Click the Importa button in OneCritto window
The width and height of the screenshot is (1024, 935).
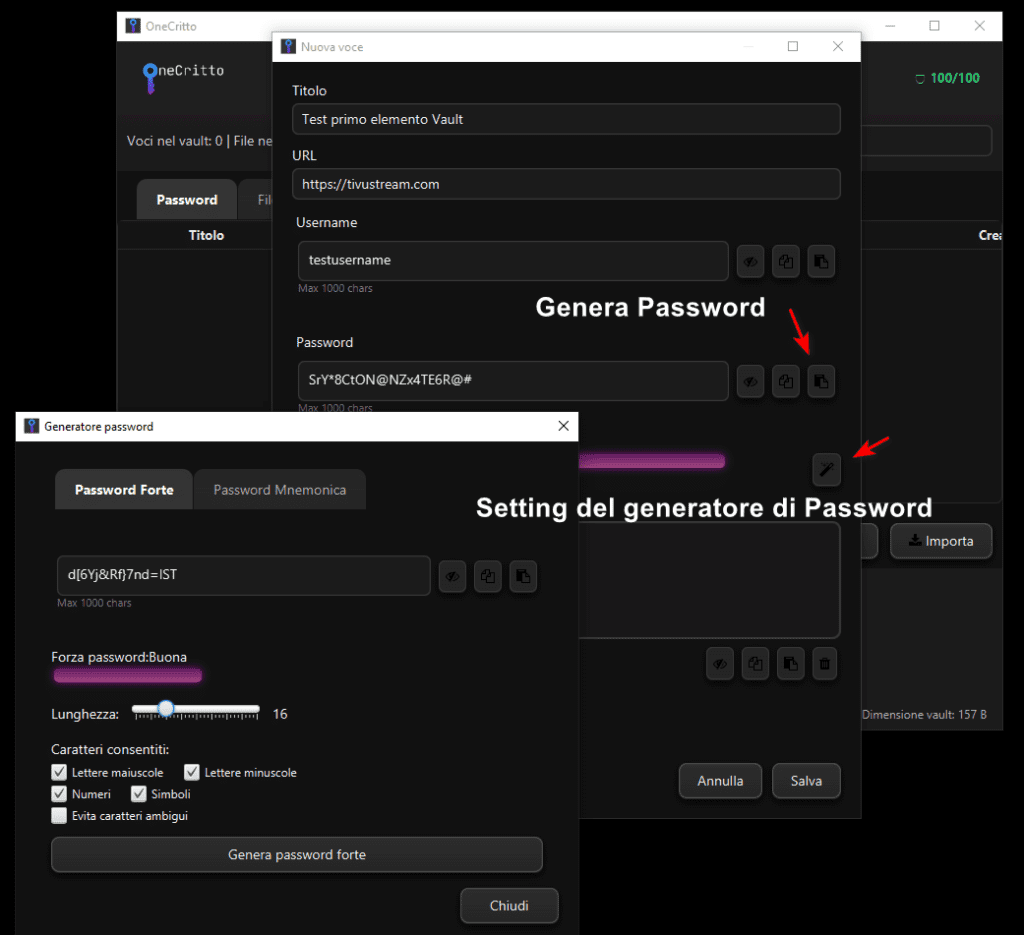pos(941,541)
